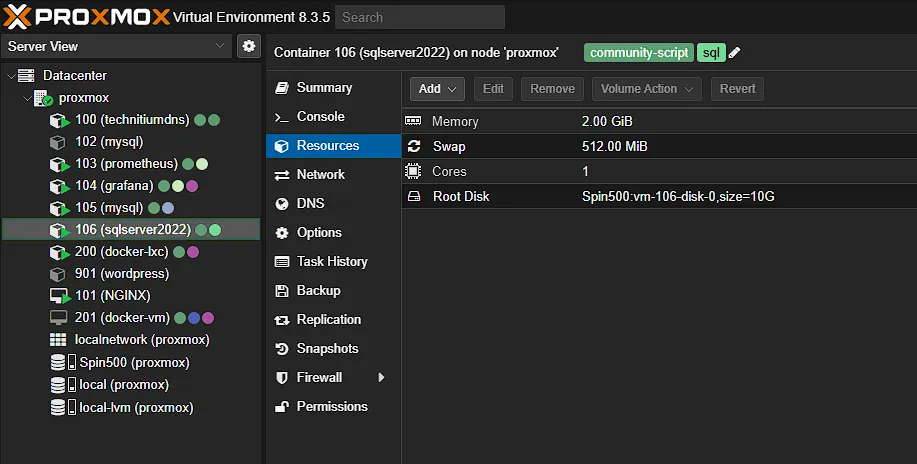
Task: Collapse the proxmox node in tree
Action: tap(27, 98)
